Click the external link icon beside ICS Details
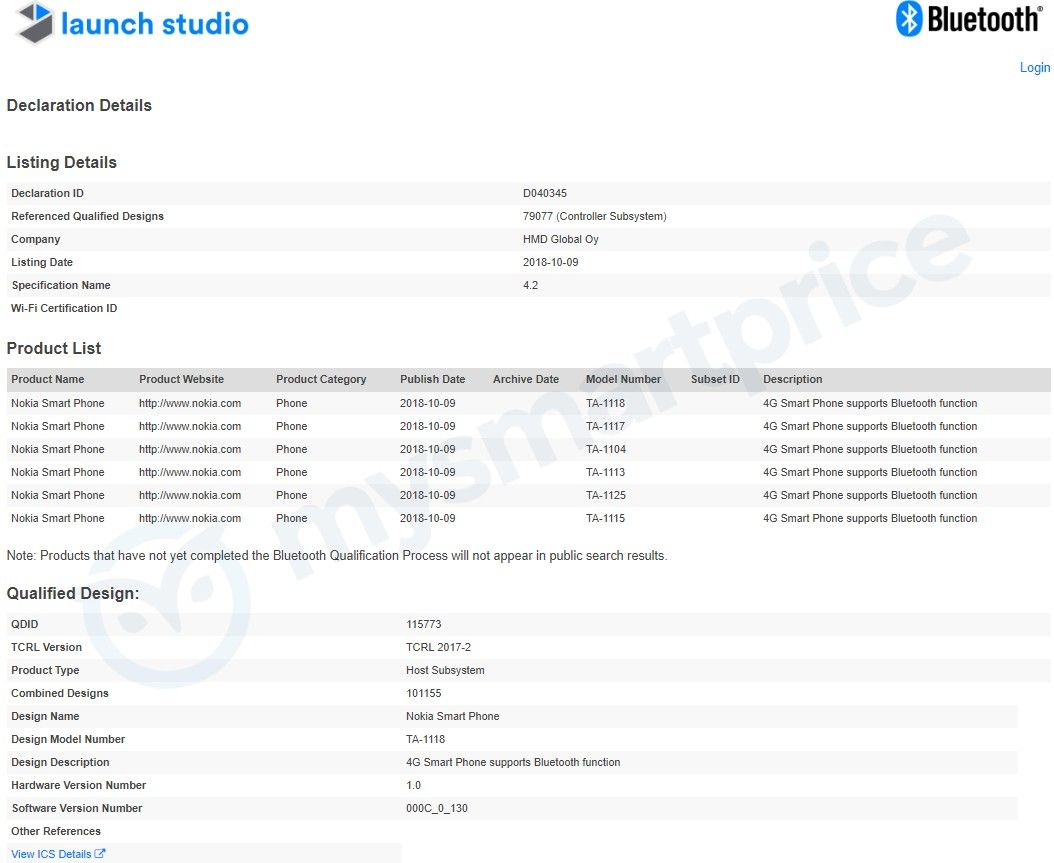1054x863 pixels. [99, 854]
